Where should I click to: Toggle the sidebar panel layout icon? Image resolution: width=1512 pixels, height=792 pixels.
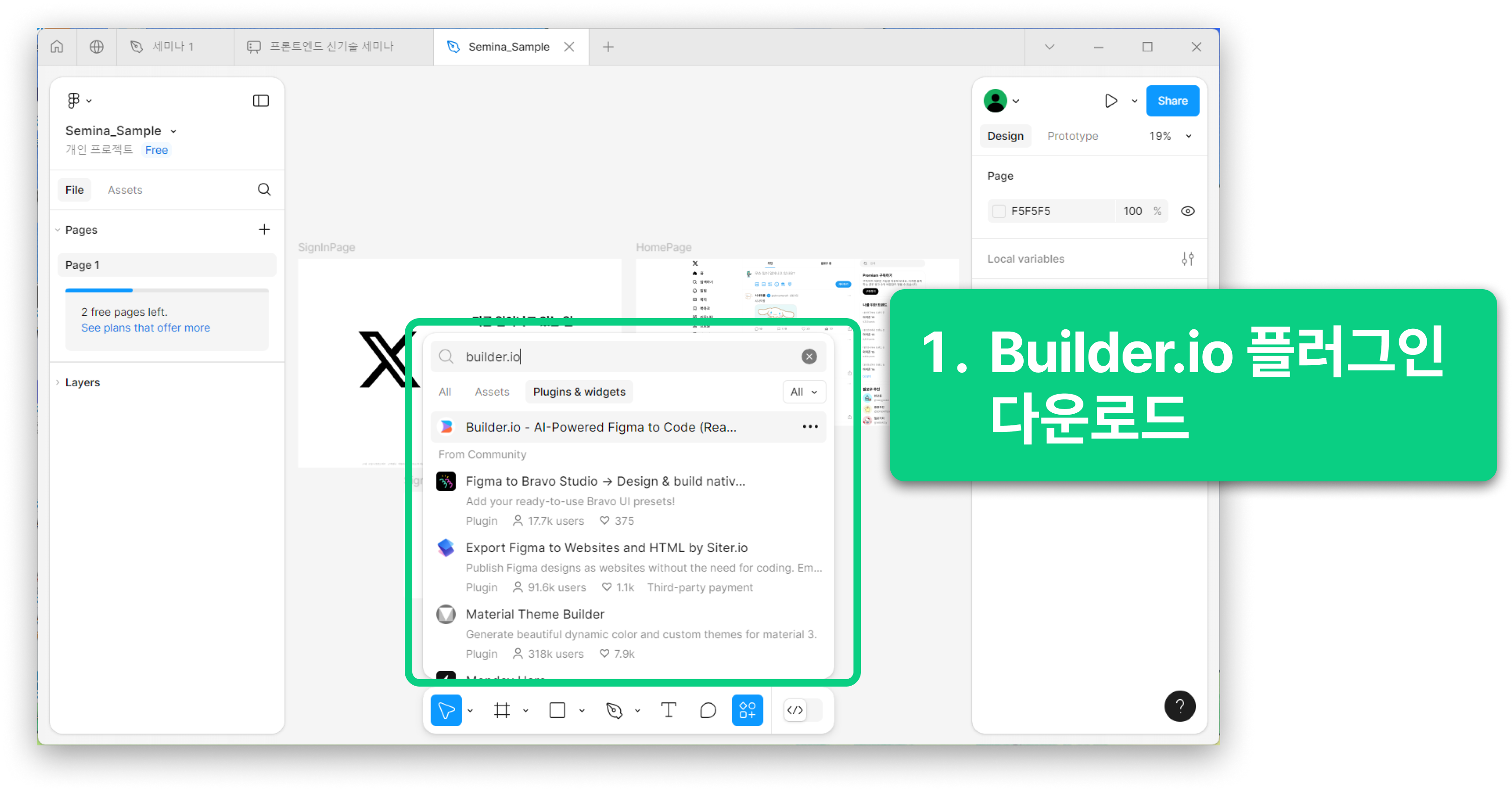coord(261,101)
